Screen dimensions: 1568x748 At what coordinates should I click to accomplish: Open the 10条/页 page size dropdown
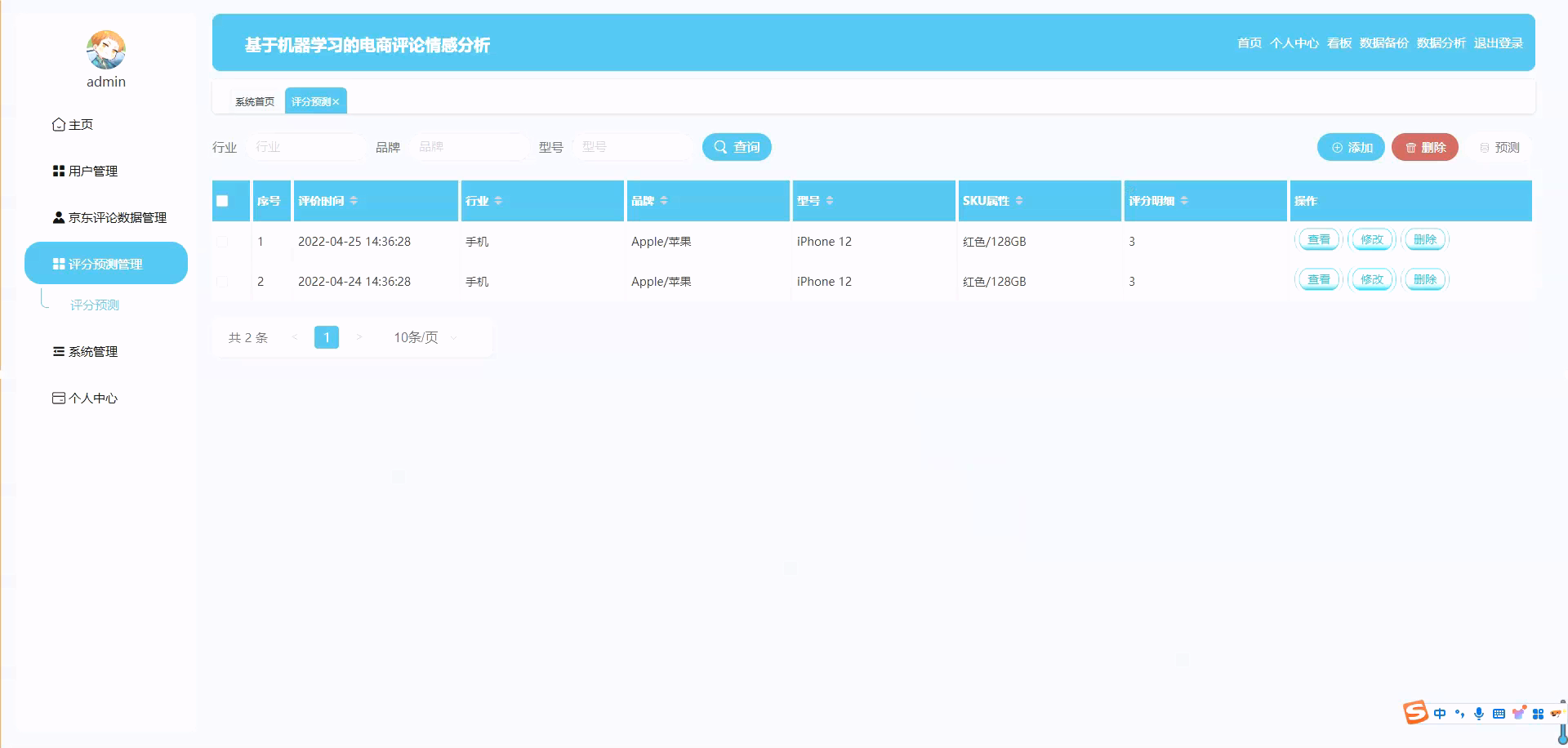tap(425, 337)
